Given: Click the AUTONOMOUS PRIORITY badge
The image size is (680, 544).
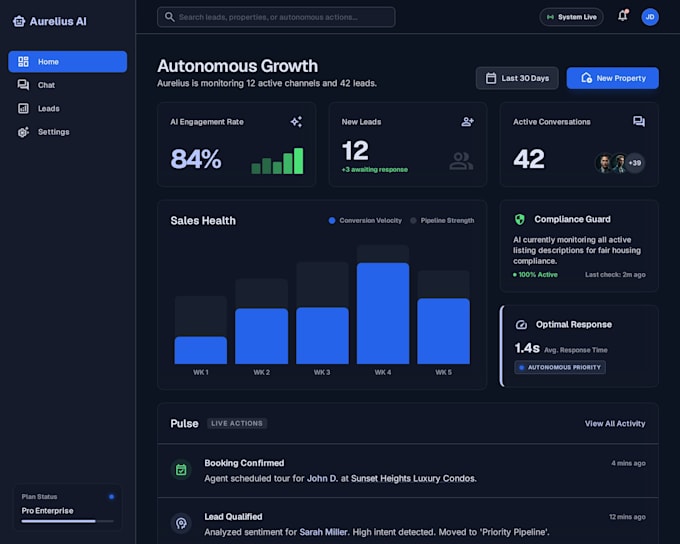Looking at the screenshot, I should (560, 367).
